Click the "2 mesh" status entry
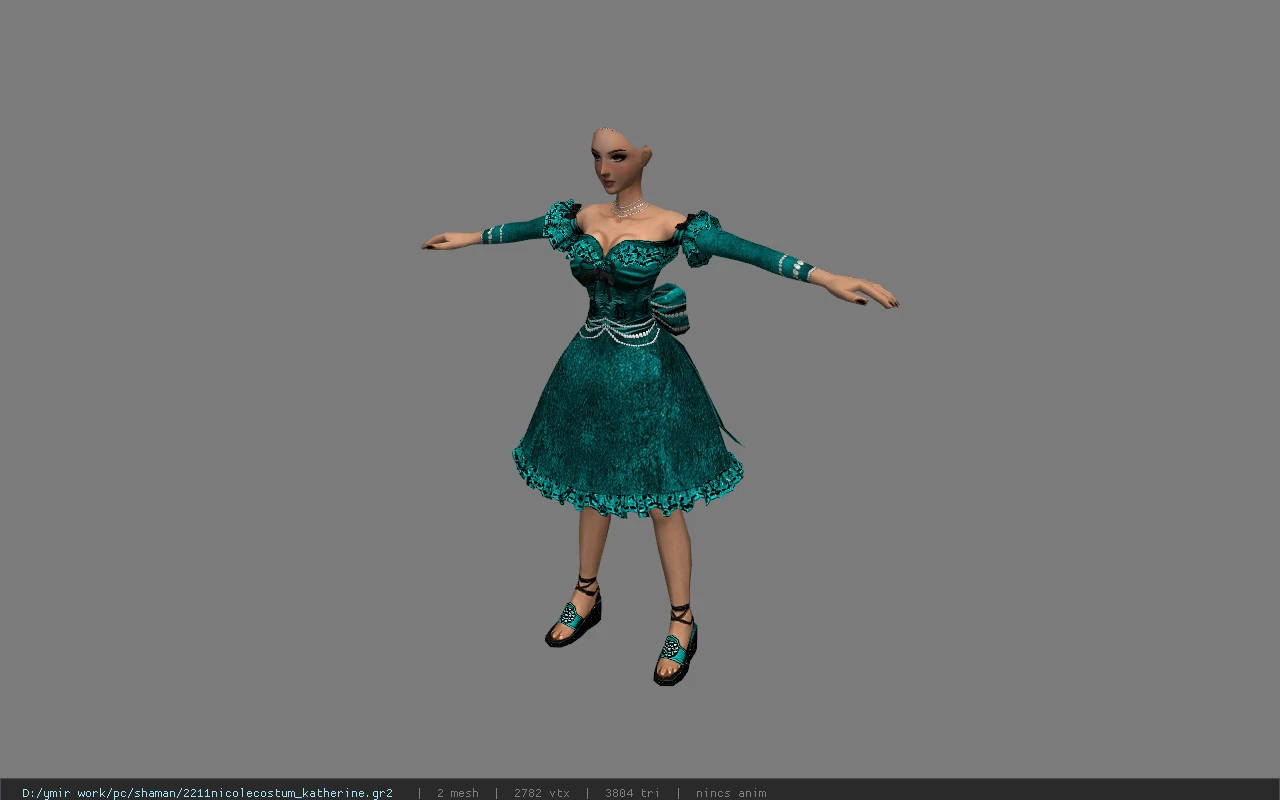This screenshot has width=1280, height=800. tap(457, 793)
